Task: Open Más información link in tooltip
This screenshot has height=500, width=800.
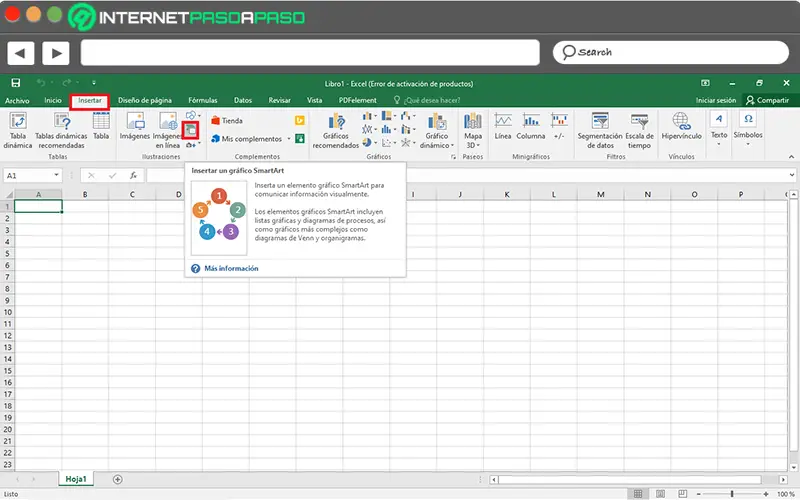Action: pyautogui.click(x=231, y=268)
